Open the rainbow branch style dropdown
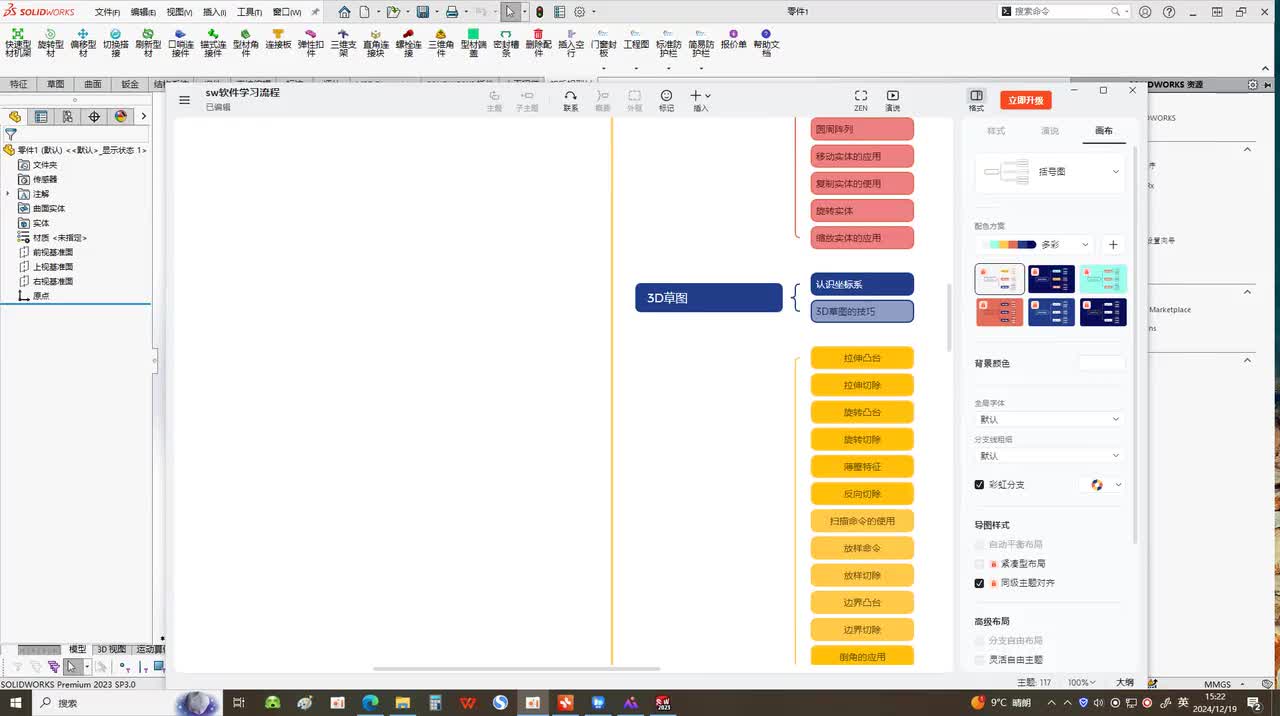This screenshot has height=716, width=1280. pyautogui.click(x=1104, y=485)
